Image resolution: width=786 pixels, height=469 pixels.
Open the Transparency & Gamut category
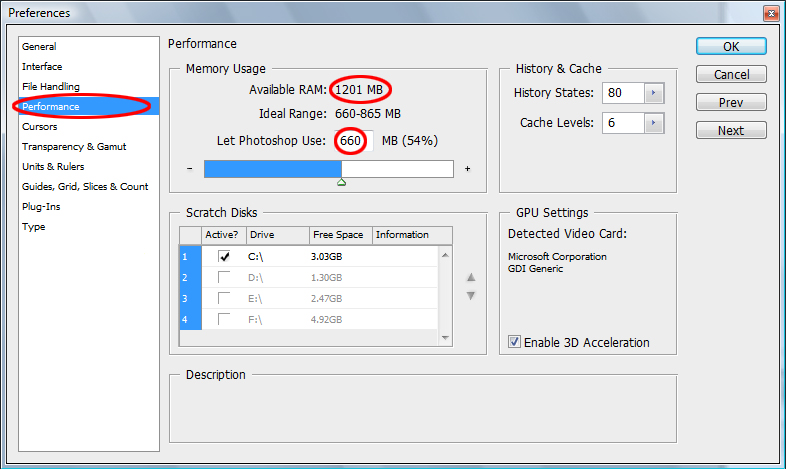coord(74,146)
